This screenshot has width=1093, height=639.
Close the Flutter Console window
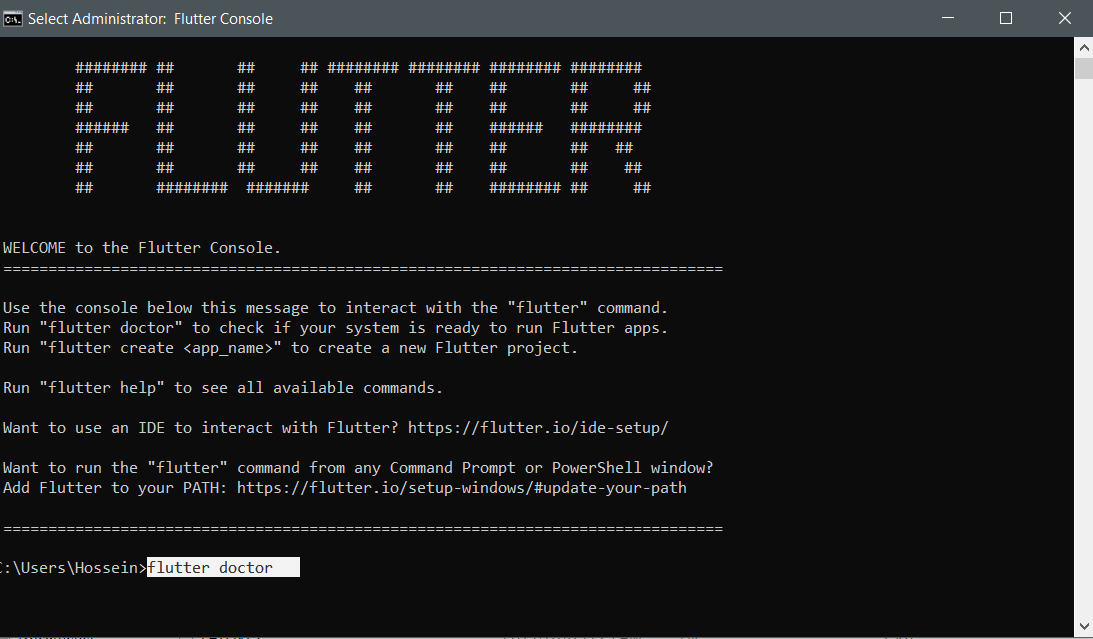click(1064, 18)
